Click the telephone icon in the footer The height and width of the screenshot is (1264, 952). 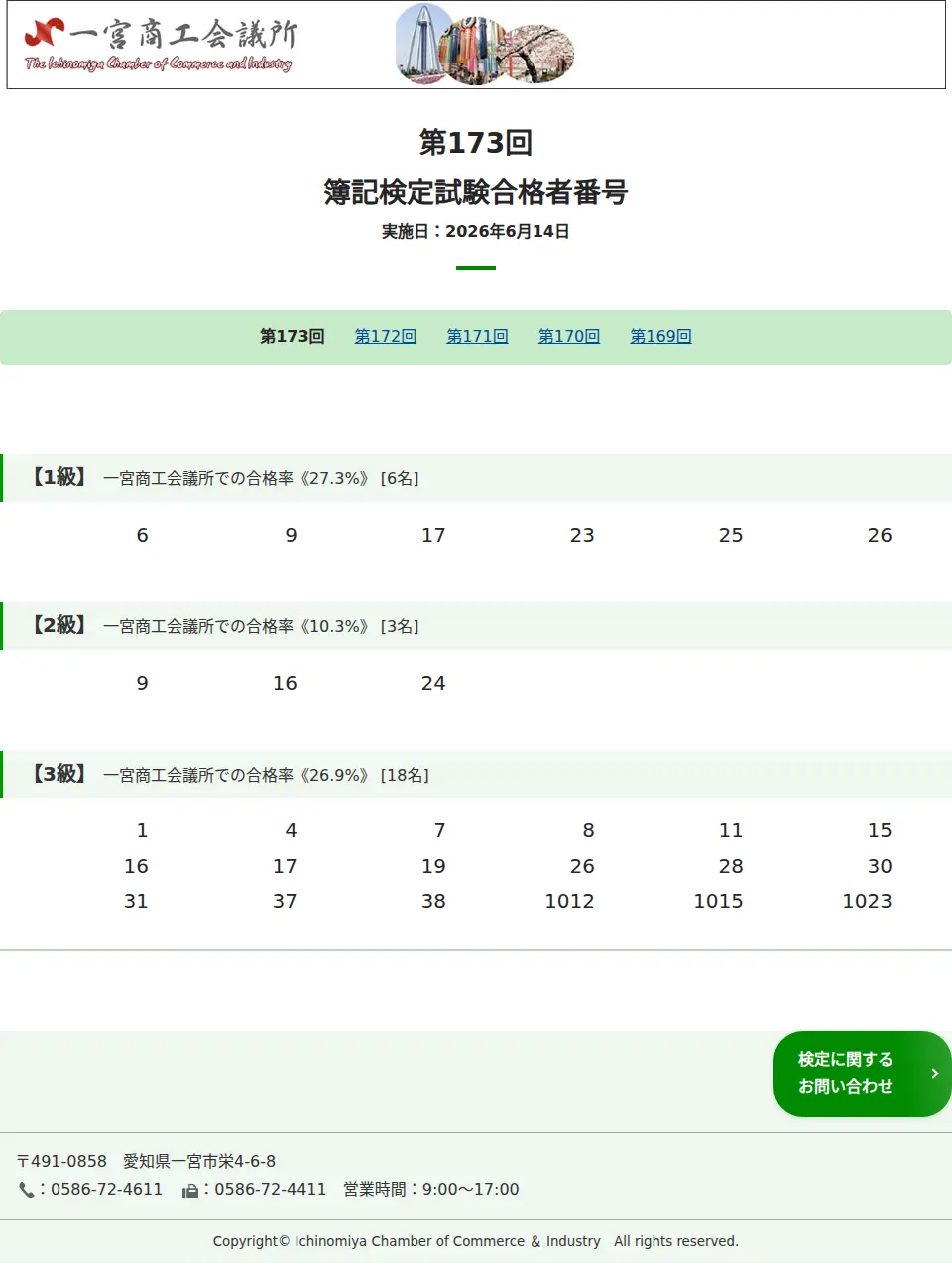[26, 1190]
